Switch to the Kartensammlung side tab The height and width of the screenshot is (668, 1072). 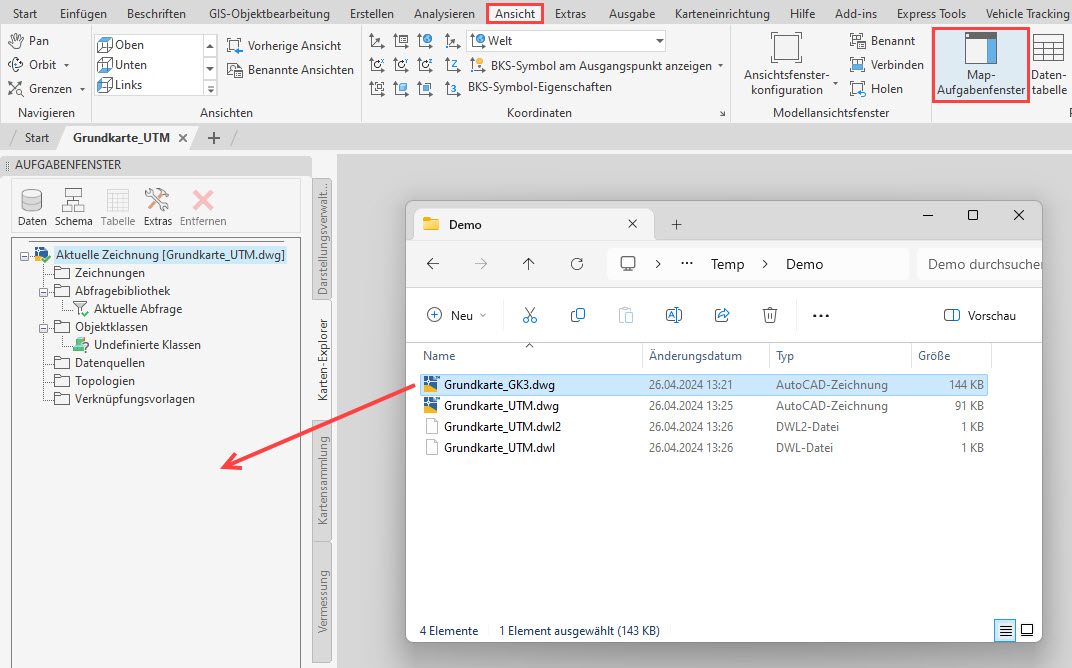click(x=323, y=480)
